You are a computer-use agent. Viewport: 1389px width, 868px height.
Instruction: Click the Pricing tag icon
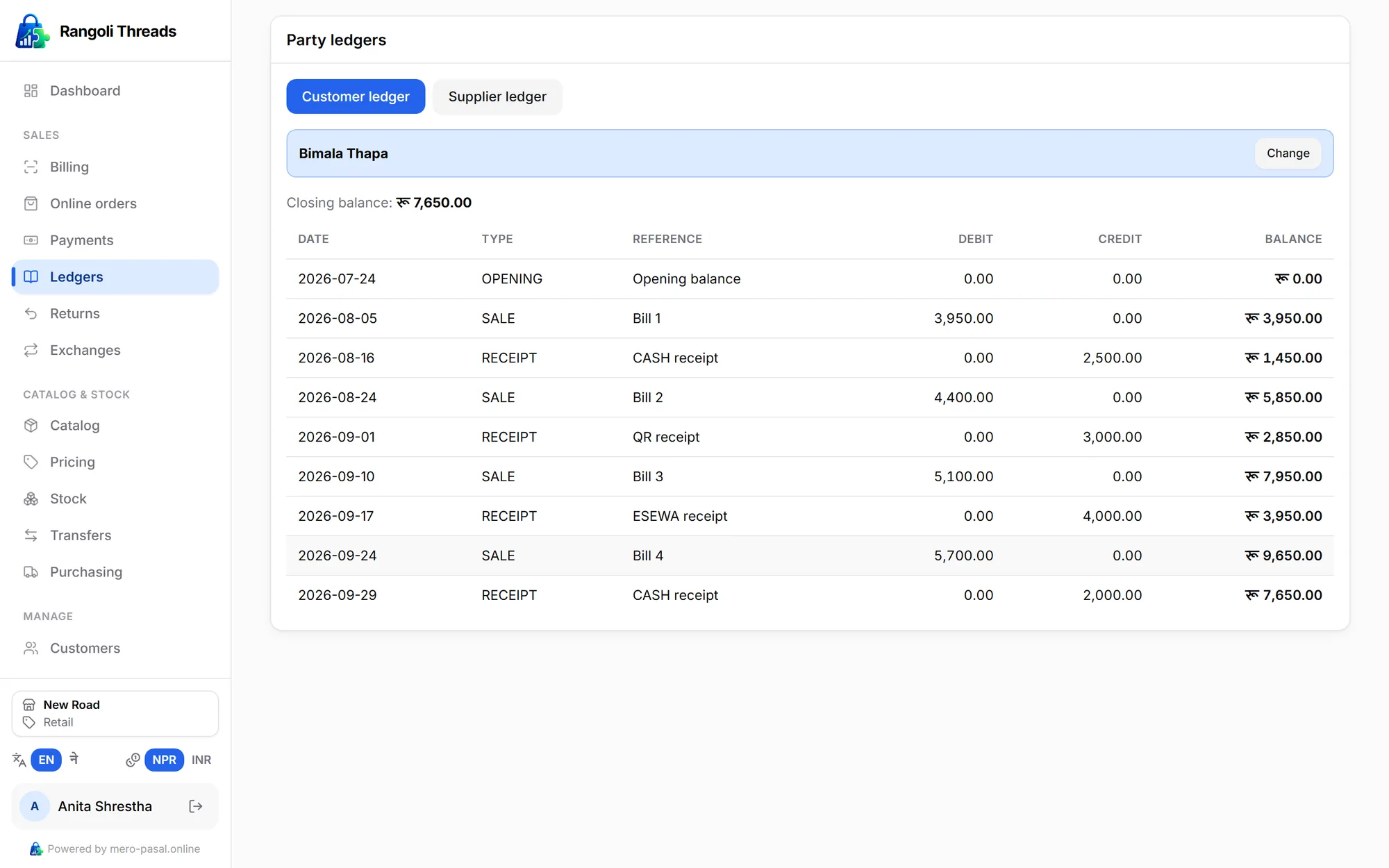(31, 462)
